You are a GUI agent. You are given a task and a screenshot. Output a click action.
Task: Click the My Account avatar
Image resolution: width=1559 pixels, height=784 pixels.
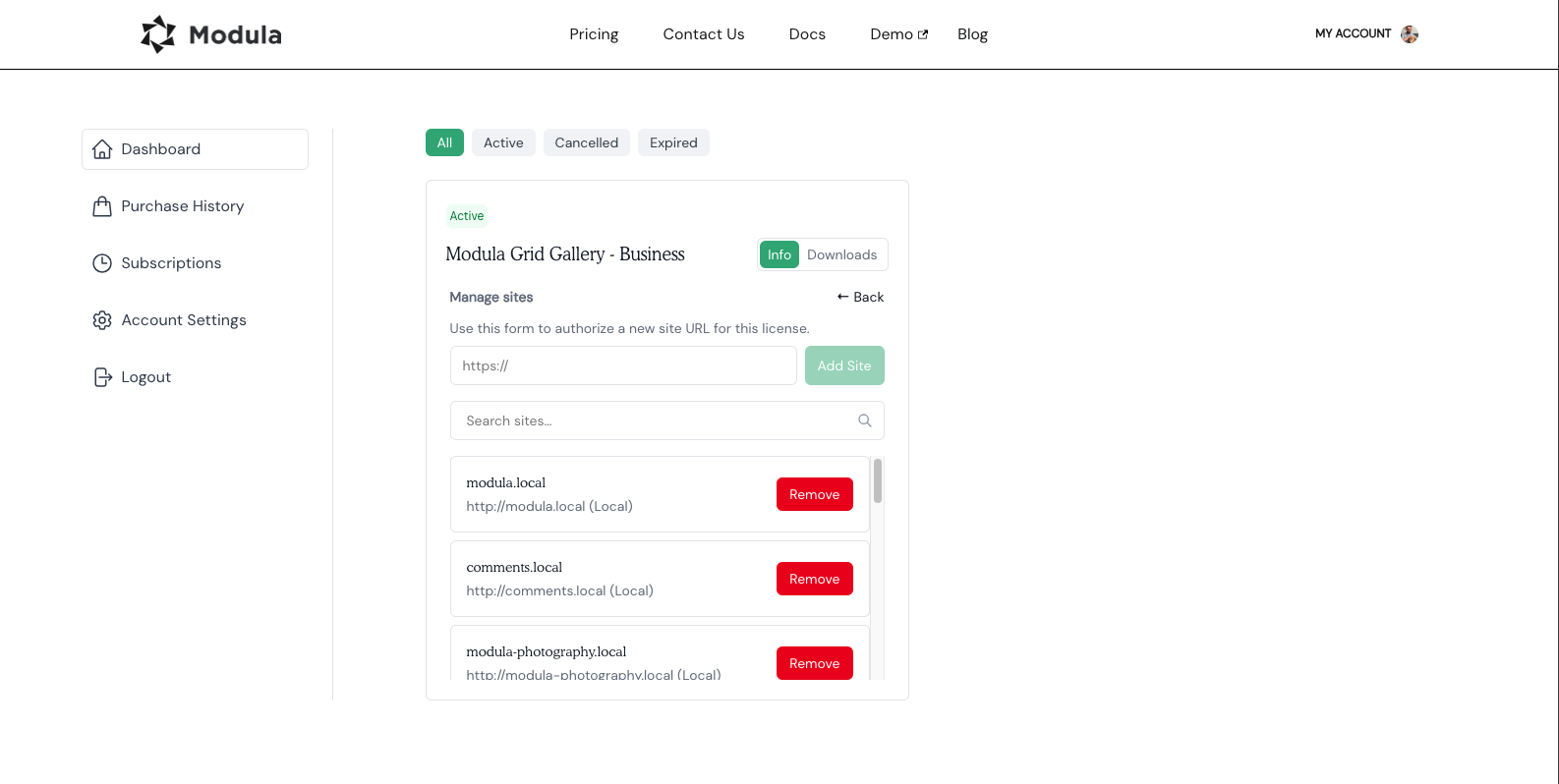pyautogui.click(x=1410, y=34)
